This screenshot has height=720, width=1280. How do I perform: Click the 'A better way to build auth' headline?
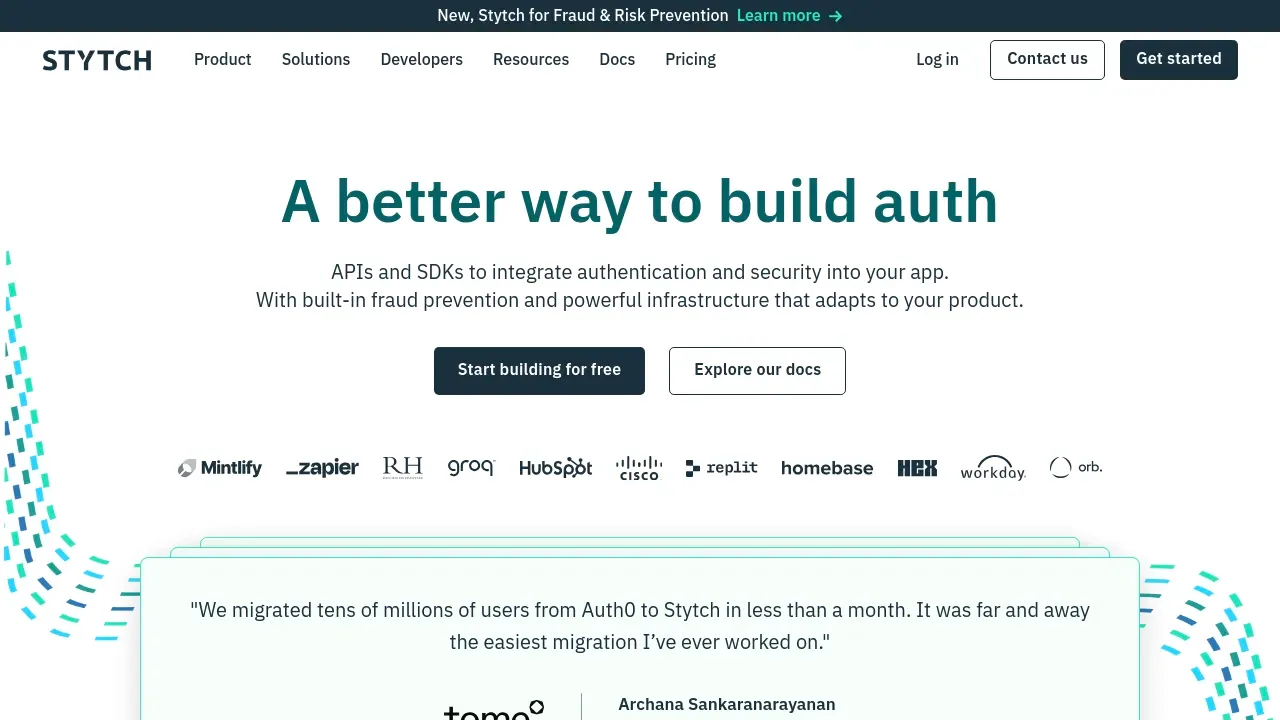640,202
